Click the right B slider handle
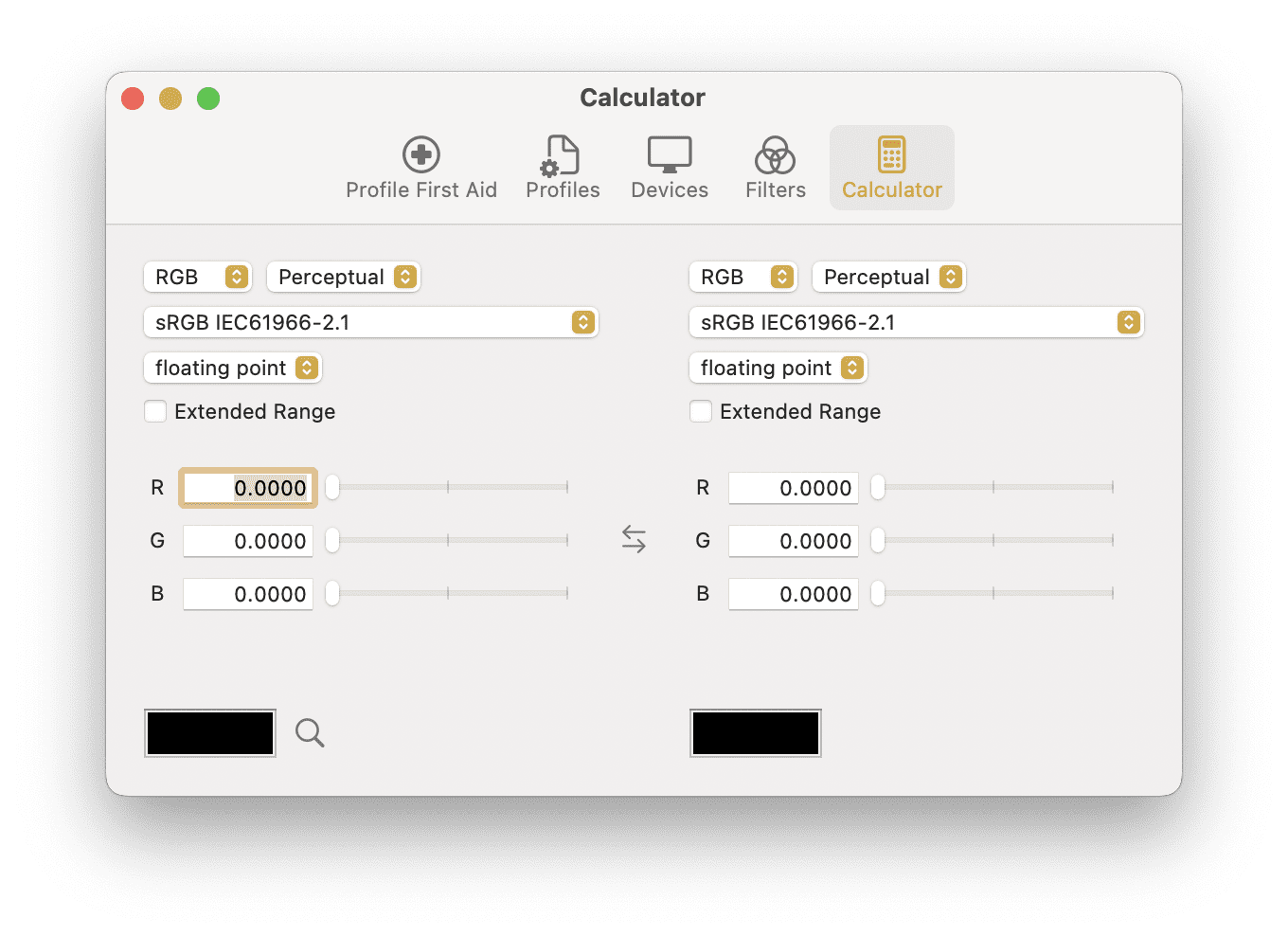The image size is (1288, 936). click(x=878, y=593)
